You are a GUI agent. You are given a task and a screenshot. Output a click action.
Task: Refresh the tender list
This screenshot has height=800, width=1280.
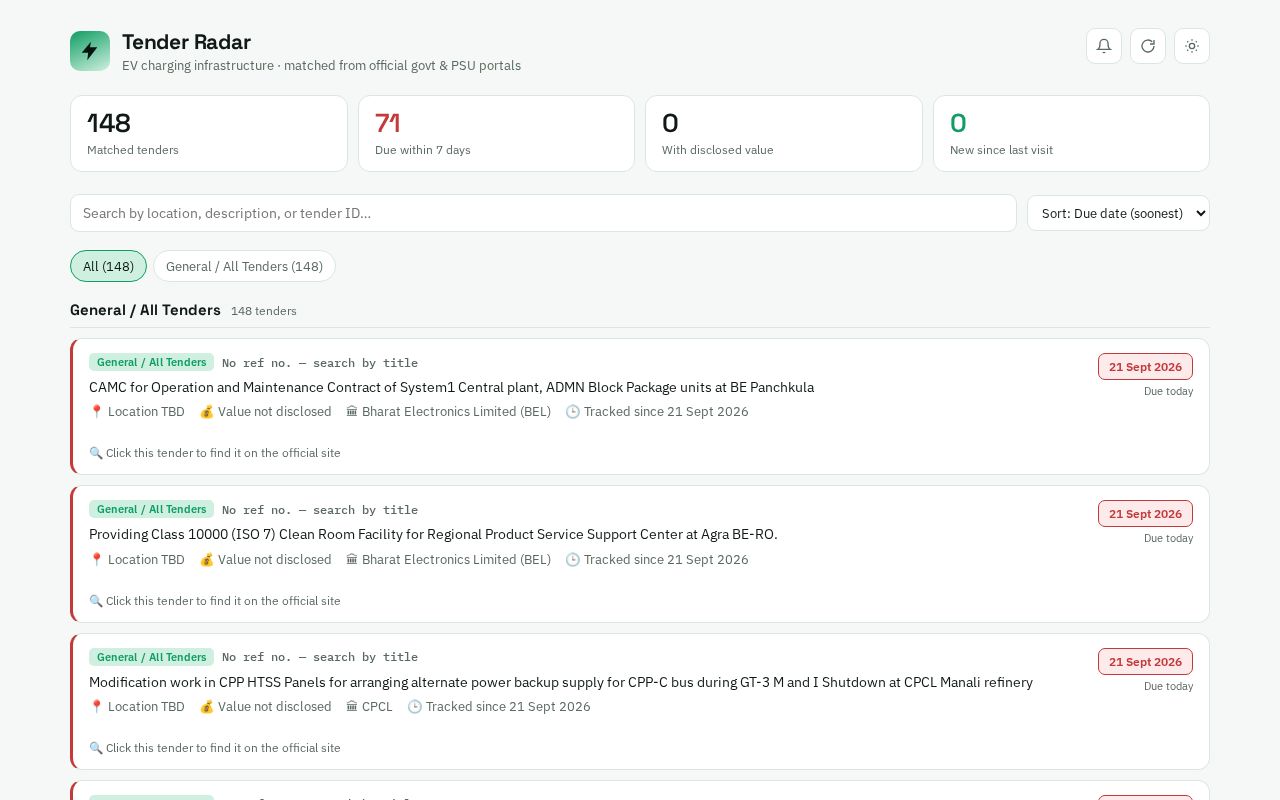click(x=1148, y=46)
